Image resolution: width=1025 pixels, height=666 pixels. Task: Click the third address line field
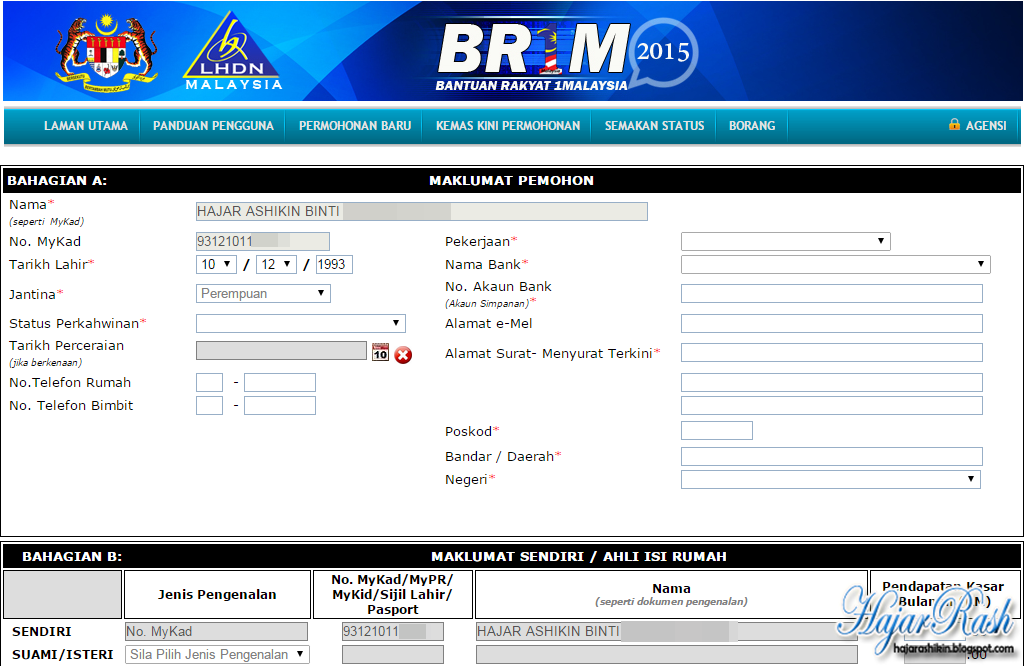(x=832, y=405)
